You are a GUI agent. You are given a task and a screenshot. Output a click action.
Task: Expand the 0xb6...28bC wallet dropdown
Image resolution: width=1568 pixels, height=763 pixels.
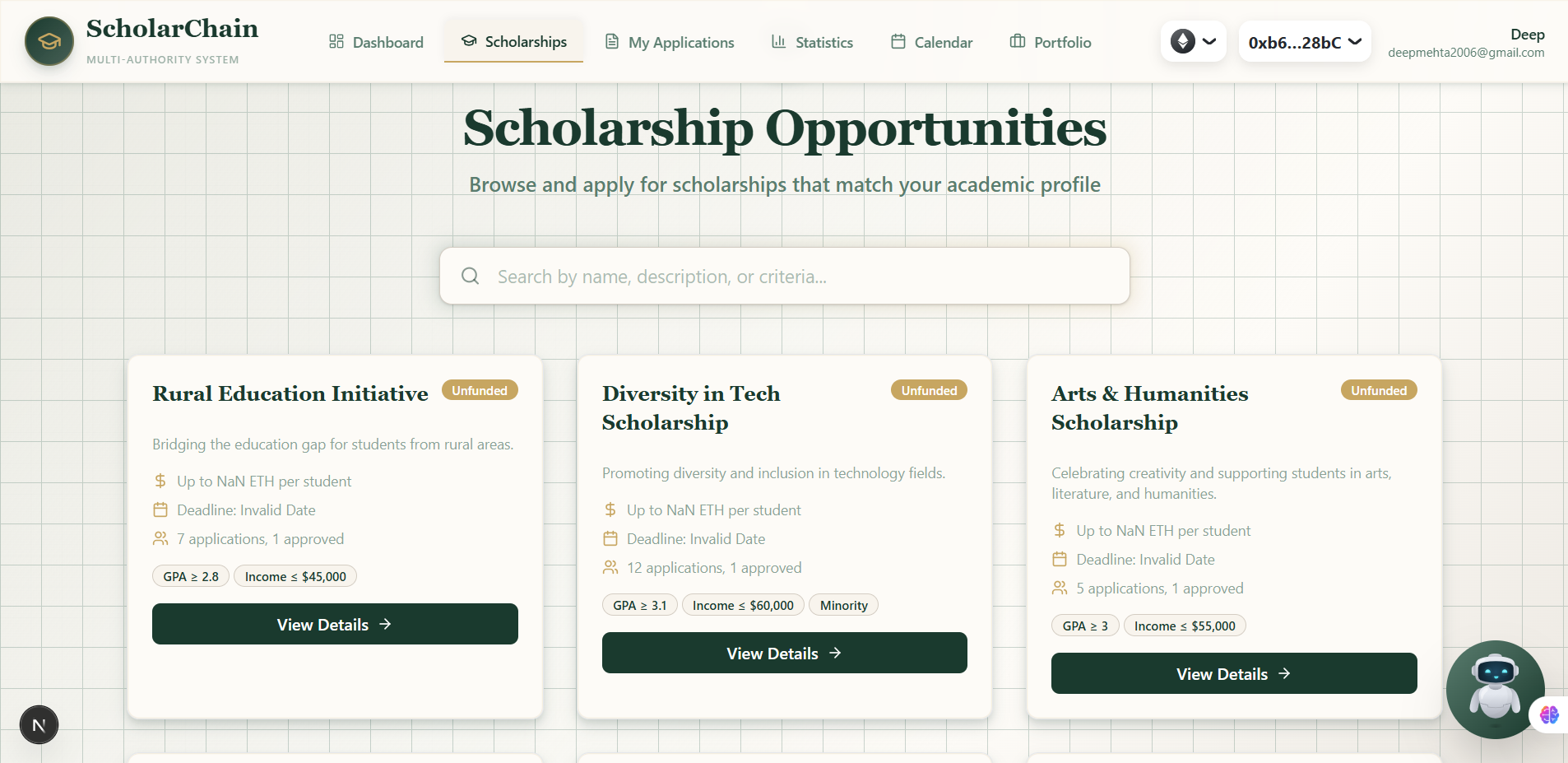pyautogui.click(x=1304, y=41)
